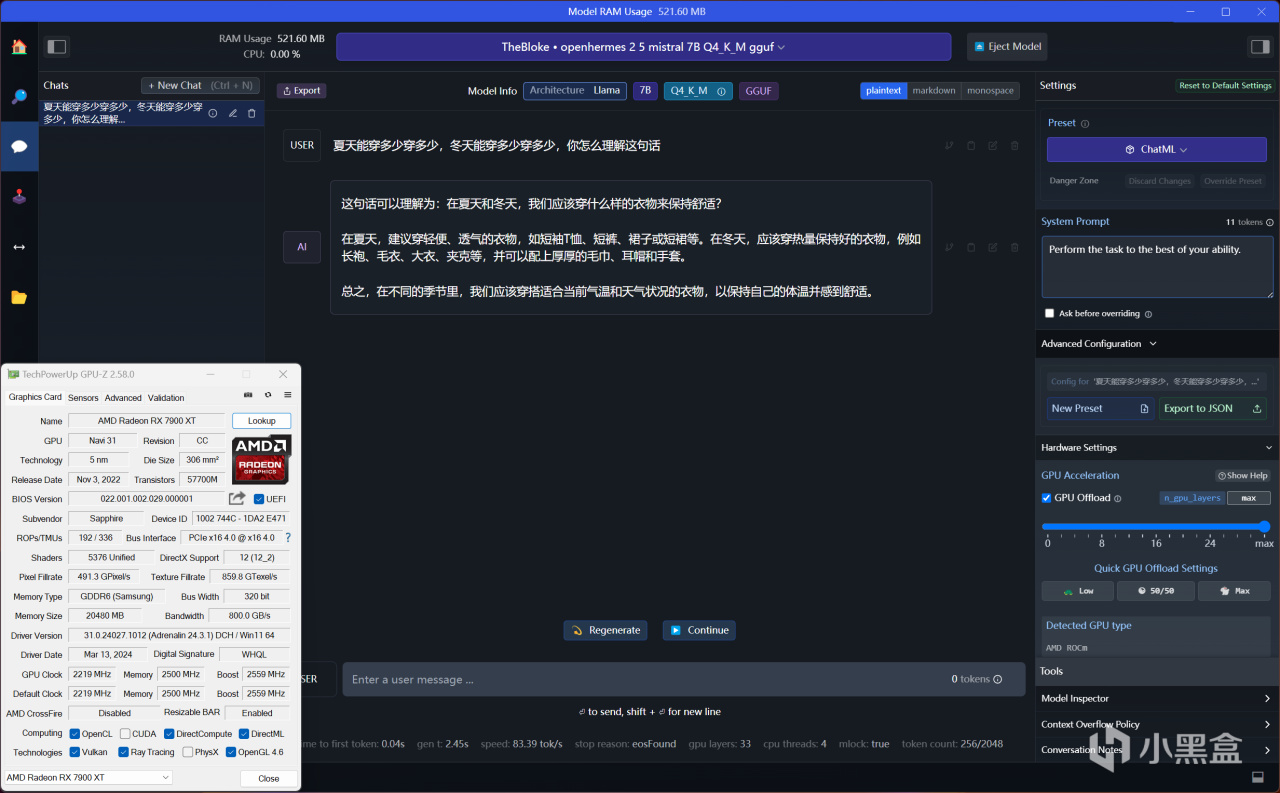Toggle the right settings sidebar panel icon

coord(1259,46)
